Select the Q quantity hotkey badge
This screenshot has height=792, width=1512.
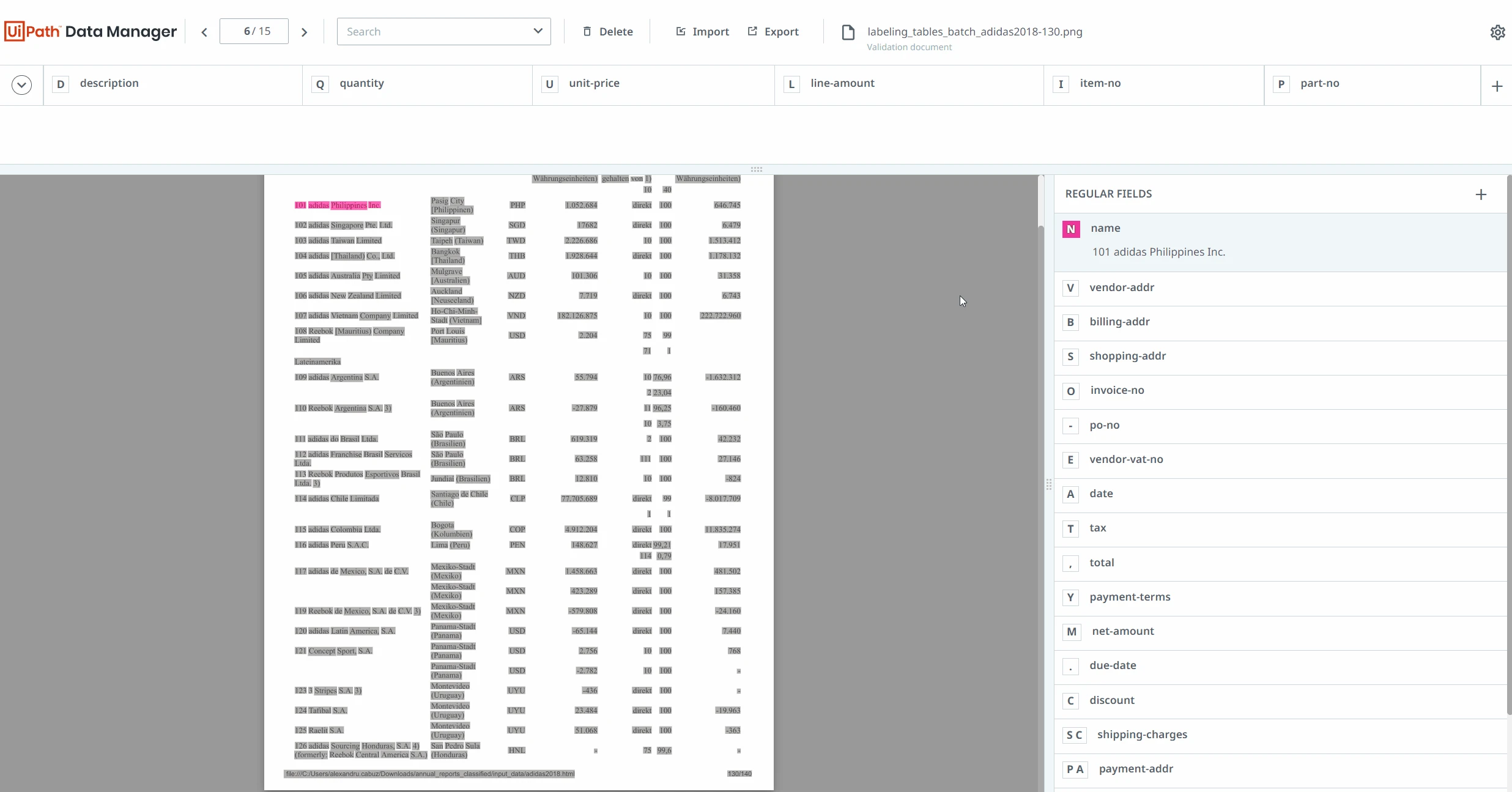[320, 84]
